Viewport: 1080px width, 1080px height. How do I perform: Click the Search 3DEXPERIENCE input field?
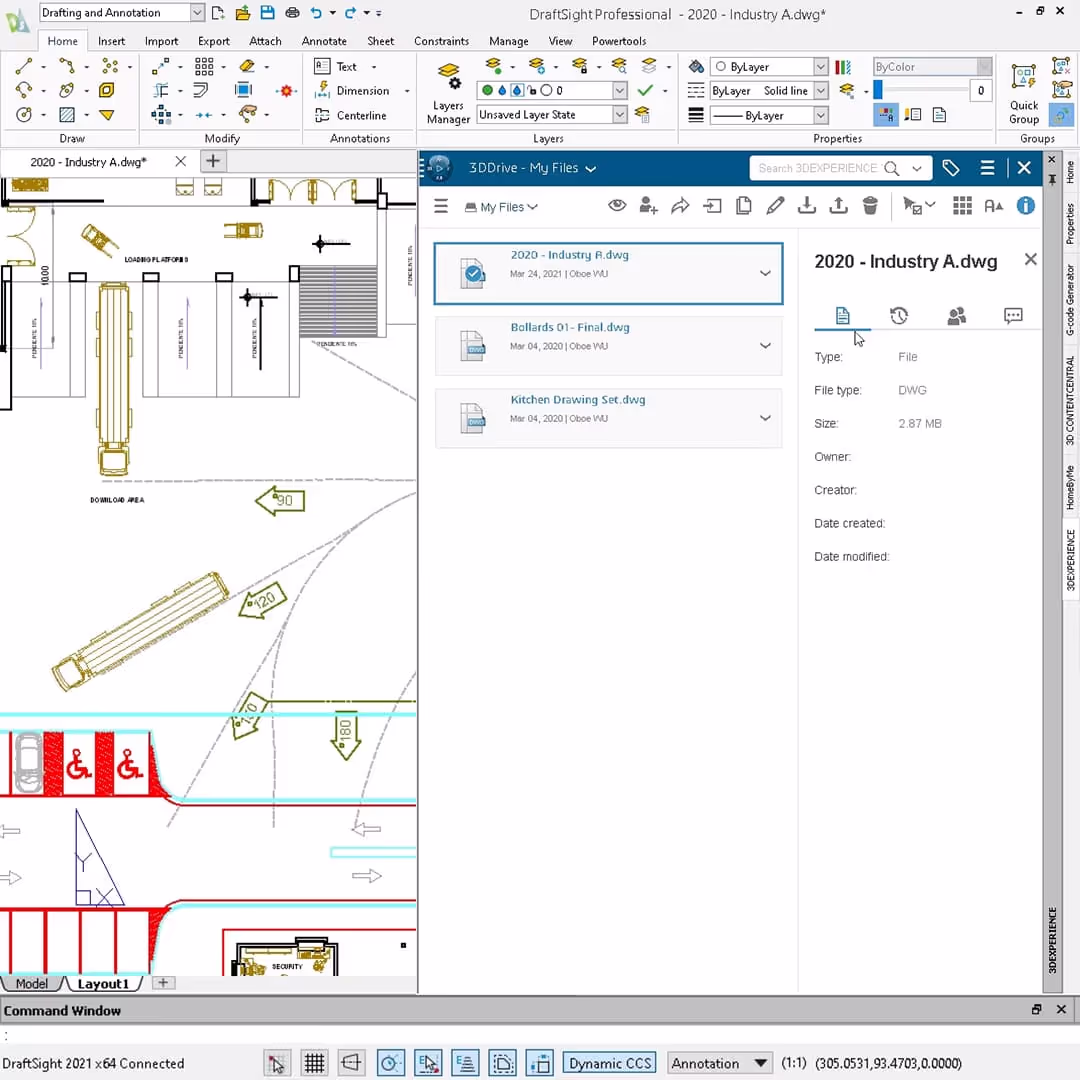[x=817, y=168]
